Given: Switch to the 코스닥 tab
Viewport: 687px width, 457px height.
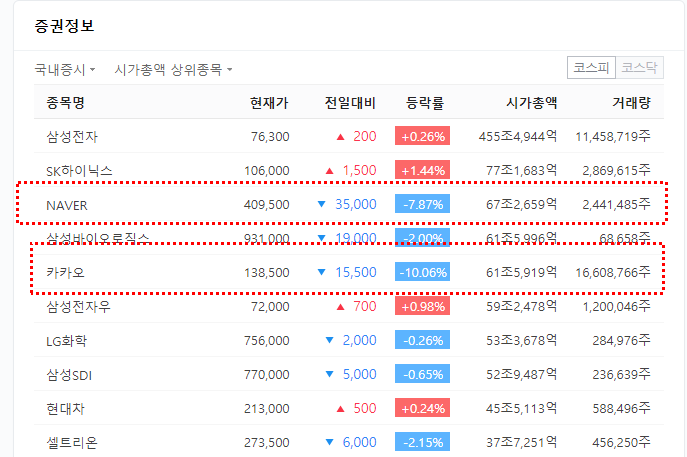Looking at the screenshot, I should [x=639, y=67].
